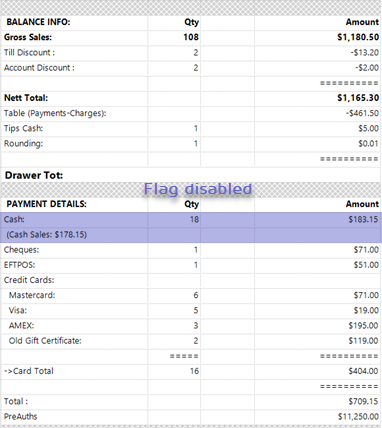Click the Nett Total value $1,165.30

coord(358,98)
